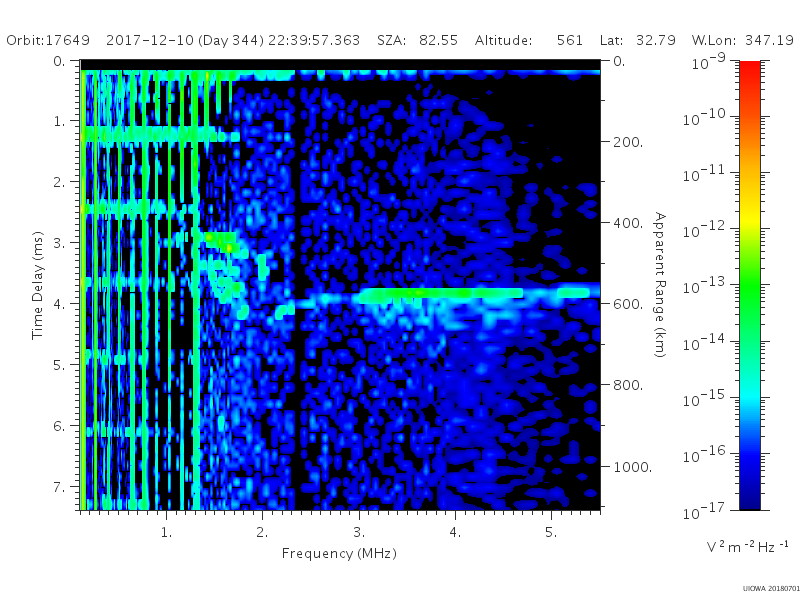The image size is (800, 600).
Task: Click the red top of the colorbar
Action: point(749,69)
